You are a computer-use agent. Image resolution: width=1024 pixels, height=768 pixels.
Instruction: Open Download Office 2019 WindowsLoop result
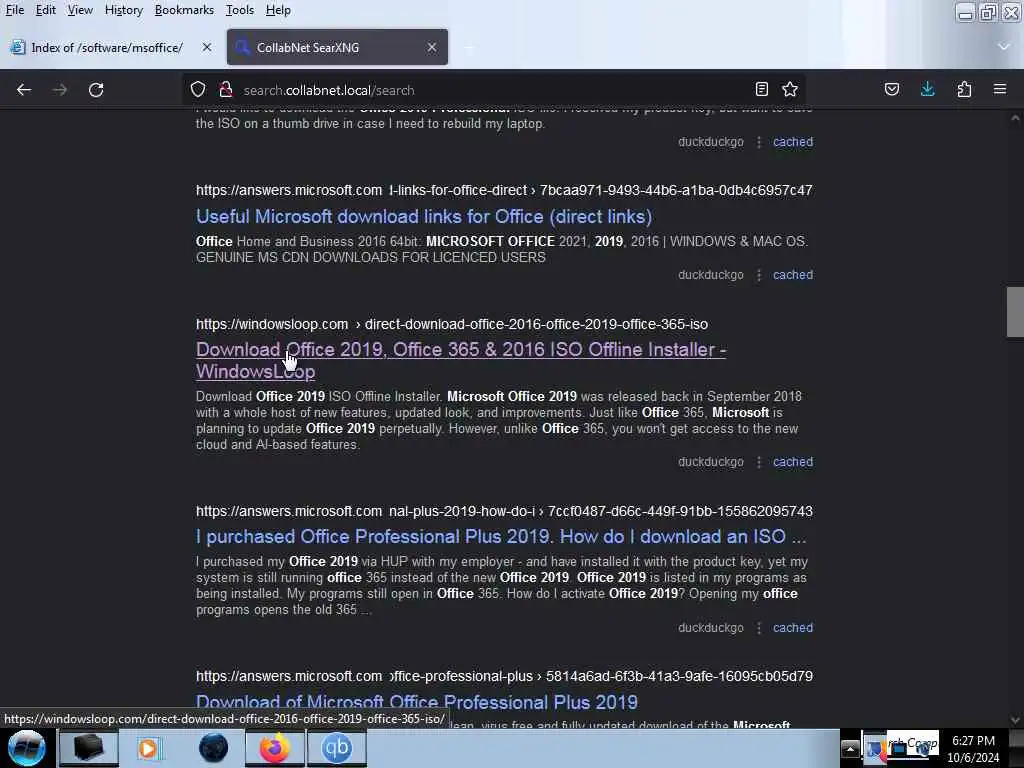click(461, 360)
